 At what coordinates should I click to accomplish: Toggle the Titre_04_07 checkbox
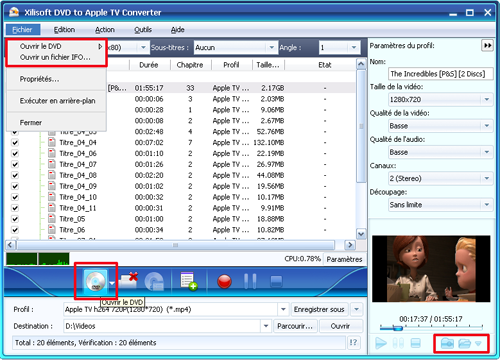(15, 164)
